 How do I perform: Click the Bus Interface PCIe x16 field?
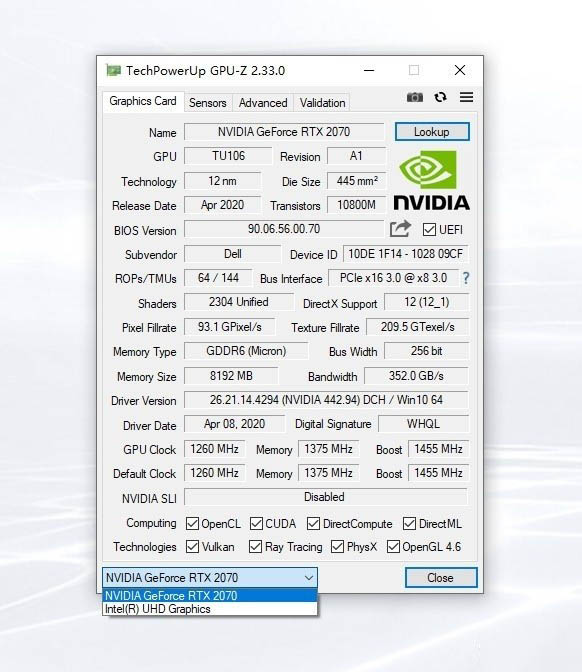tap(393, 278)
